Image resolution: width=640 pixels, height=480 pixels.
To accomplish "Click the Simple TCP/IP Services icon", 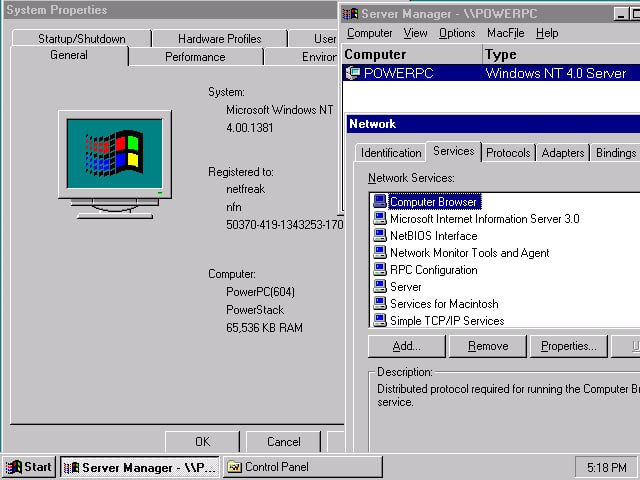I will (x=380, y=320).
